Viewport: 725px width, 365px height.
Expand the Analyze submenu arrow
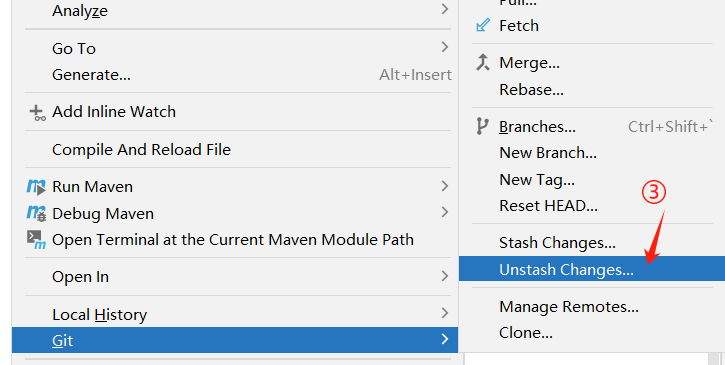click(x=445, y=9)
